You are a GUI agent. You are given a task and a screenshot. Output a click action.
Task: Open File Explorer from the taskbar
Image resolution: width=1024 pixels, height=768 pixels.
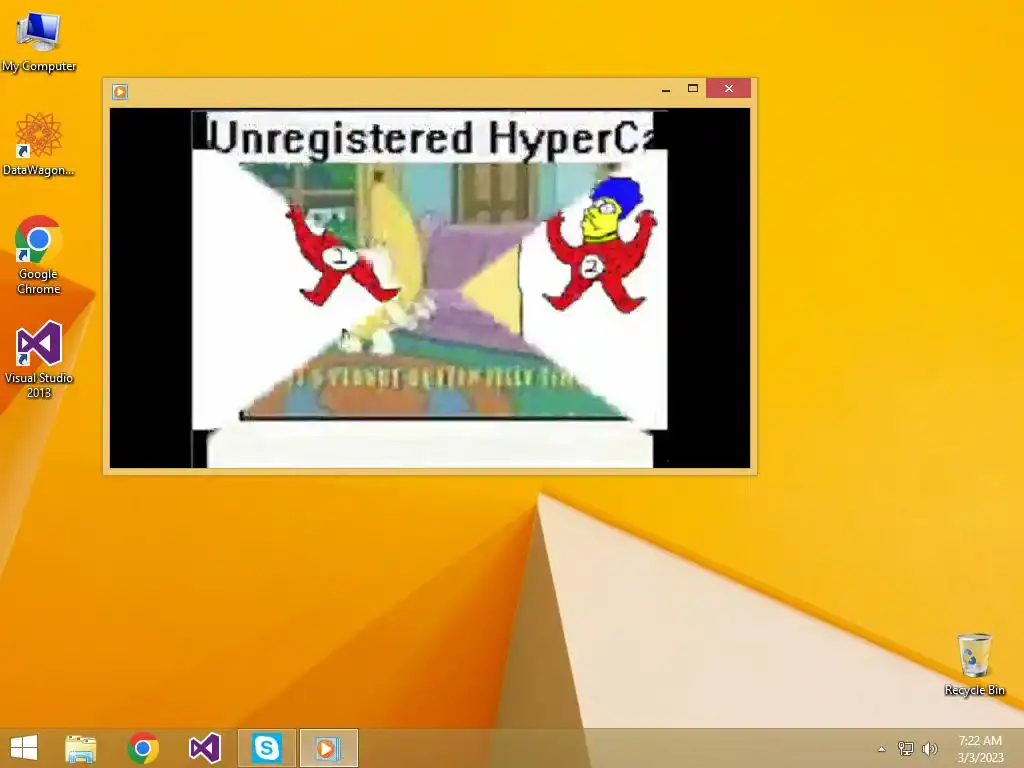coord(81,748)
